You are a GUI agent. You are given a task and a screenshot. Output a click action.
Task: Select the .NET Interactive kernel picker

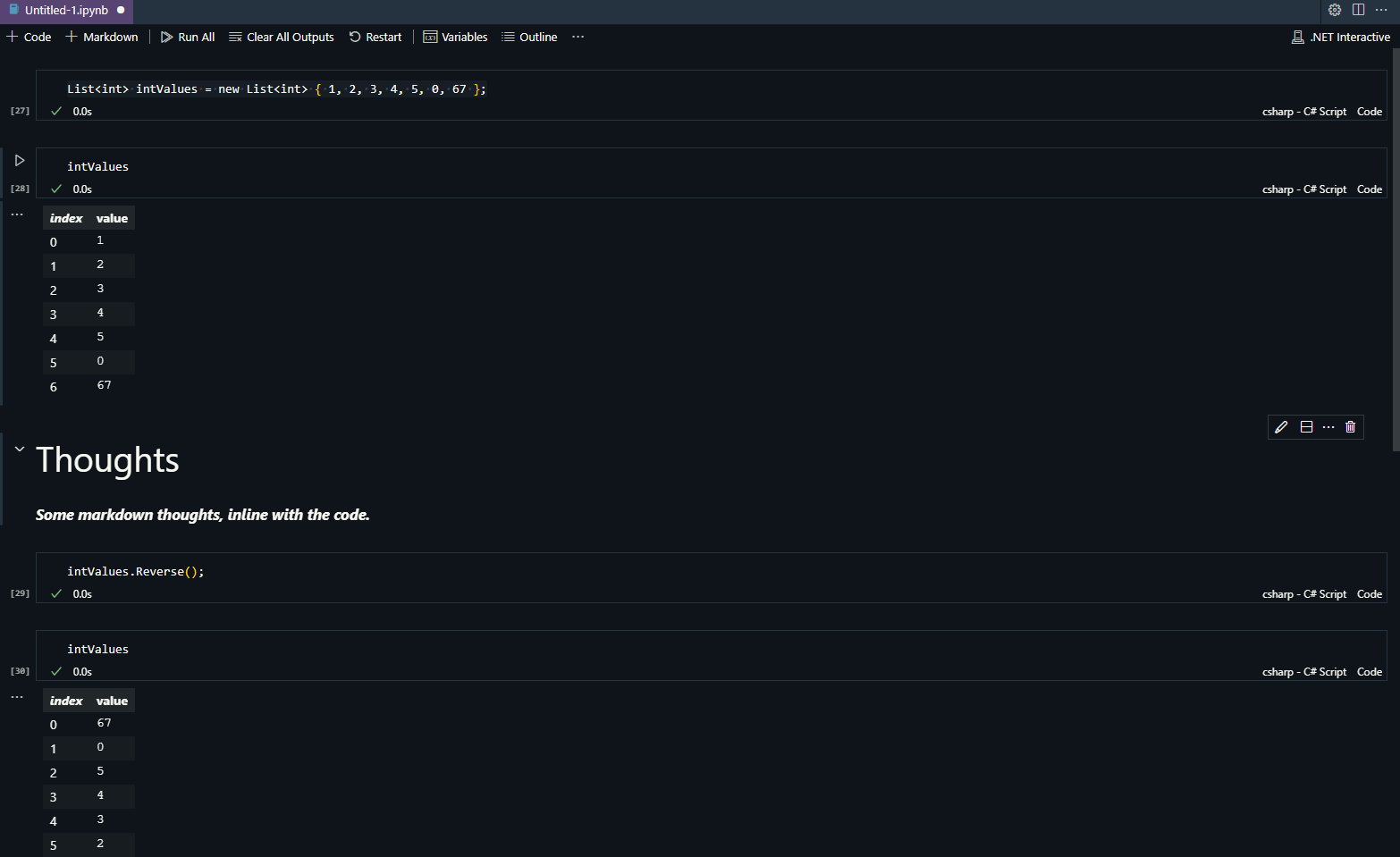tap(1341, 37)
